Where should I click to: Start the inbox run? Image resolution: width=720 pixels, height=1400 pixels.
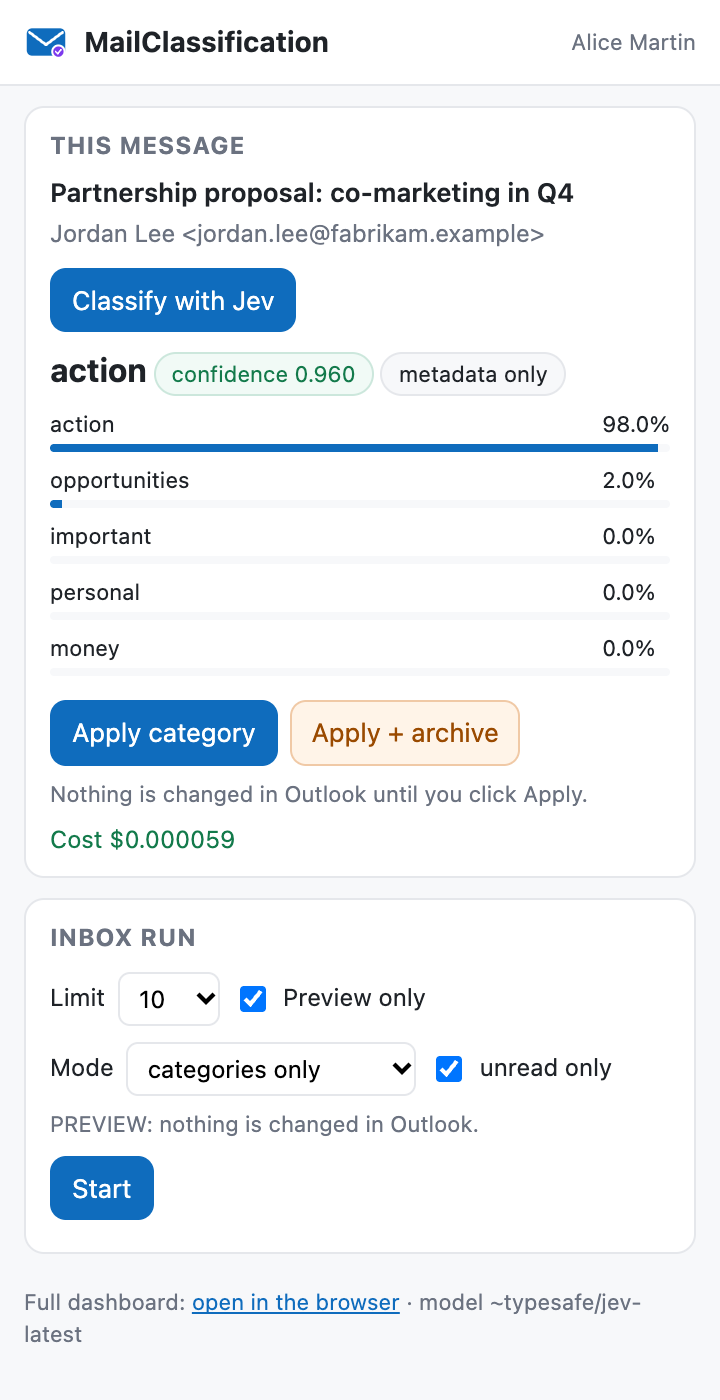pos(102,1188)
